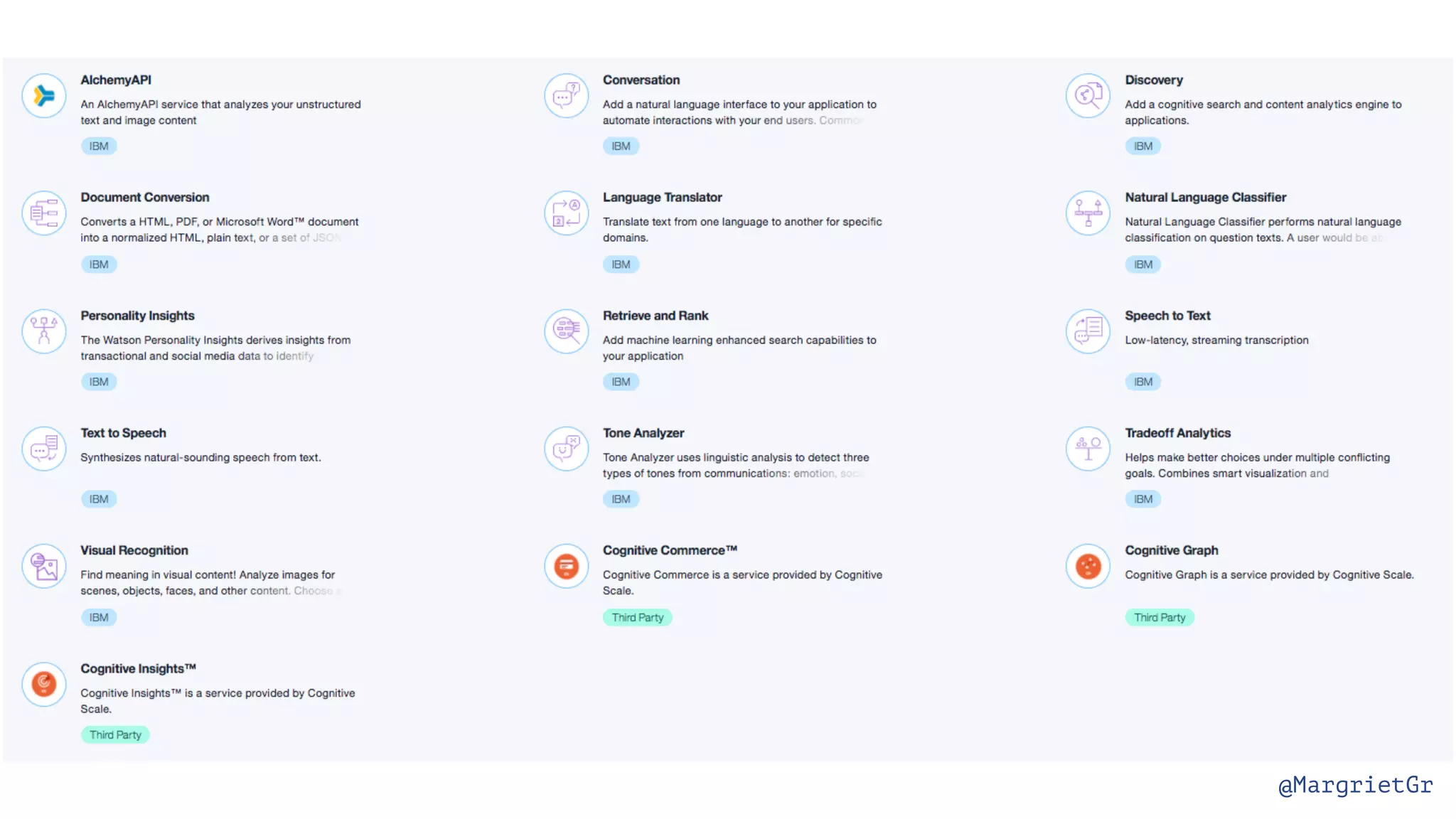This screenshot has height=819, width=1456.
Task: Click the Speech to Text icon
Action: click(x=1088, y=331)
